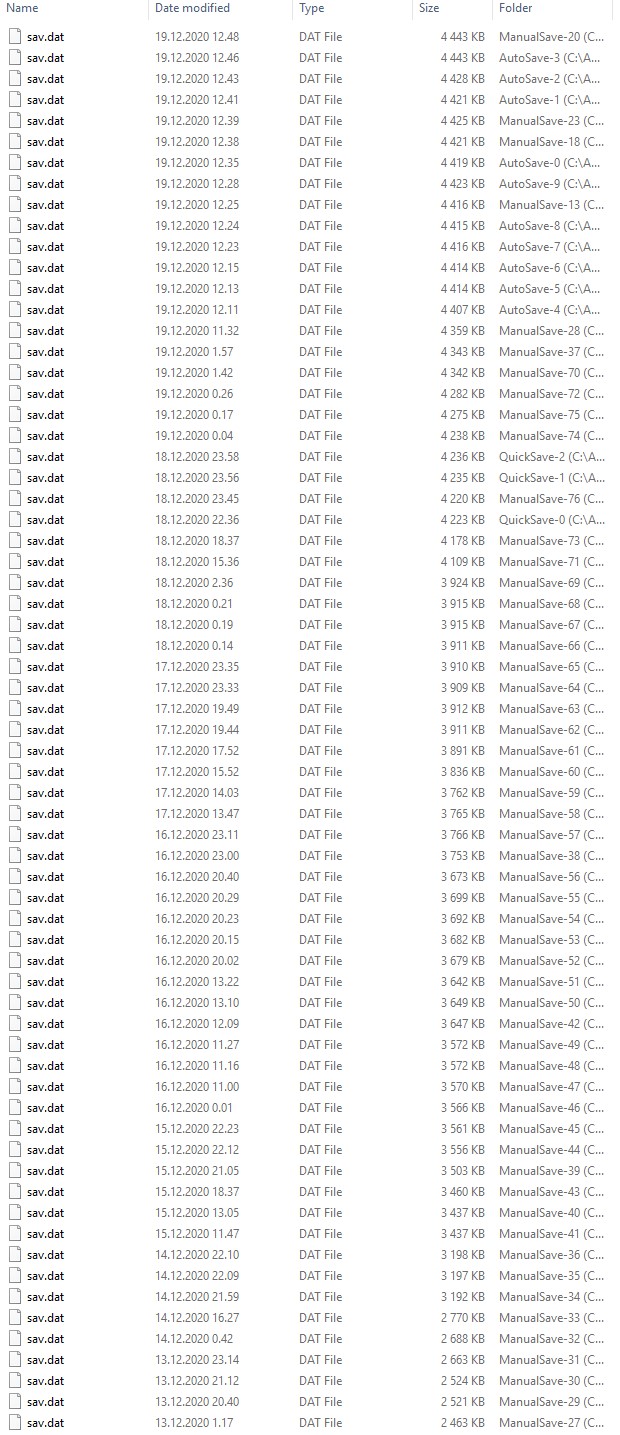620x1435 pixels.
Task: Select file icon for the QuickSave-0 save file
Action: (x=14, y=519)
